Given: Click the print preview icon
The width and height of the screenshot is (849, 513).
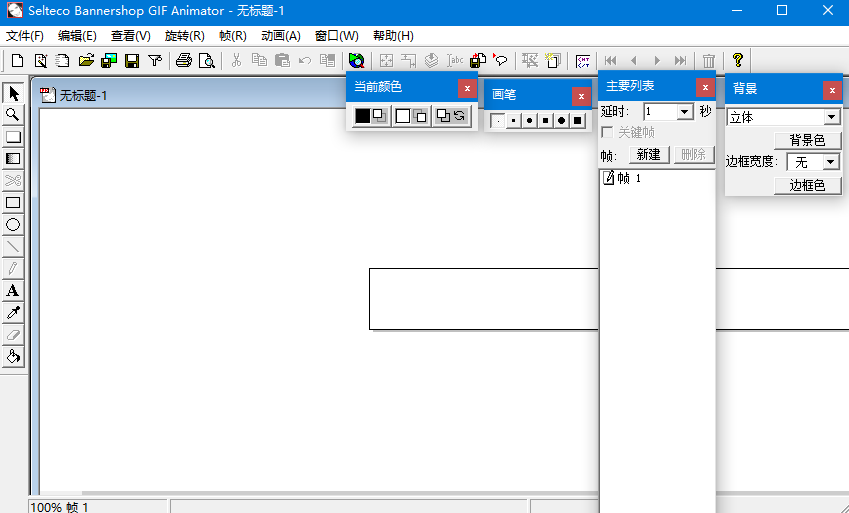Looking at the screenshot, I should [x=207, y=60].
